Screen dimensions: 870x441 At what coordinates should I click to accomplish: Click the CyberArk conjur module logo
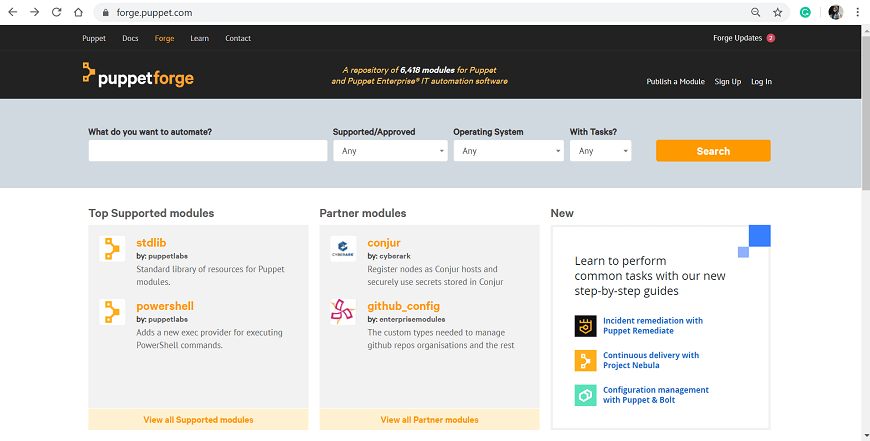coord(343,249)
